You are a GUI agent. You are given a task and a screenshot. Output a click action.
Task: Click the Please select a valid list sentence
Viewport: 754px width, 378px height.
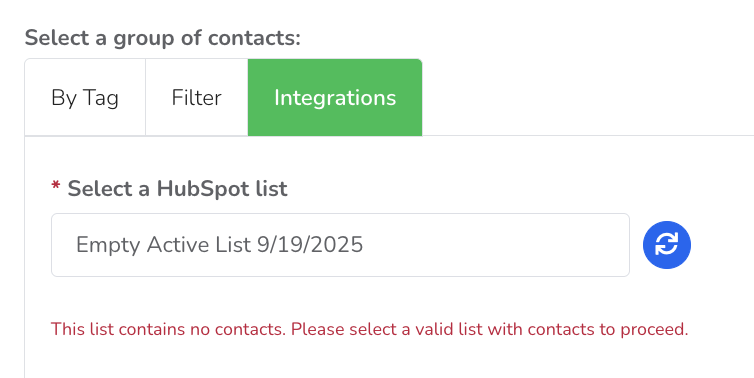click(490, 329)
